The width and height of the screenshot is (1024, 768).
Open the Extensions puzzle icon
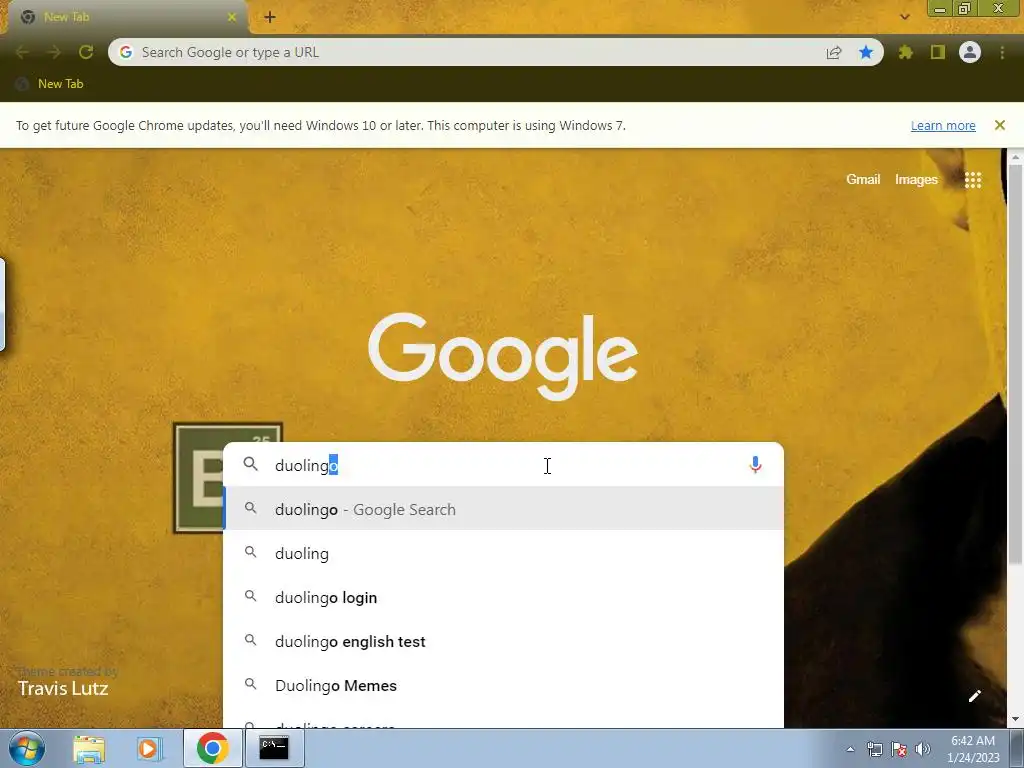coord(906,52)
